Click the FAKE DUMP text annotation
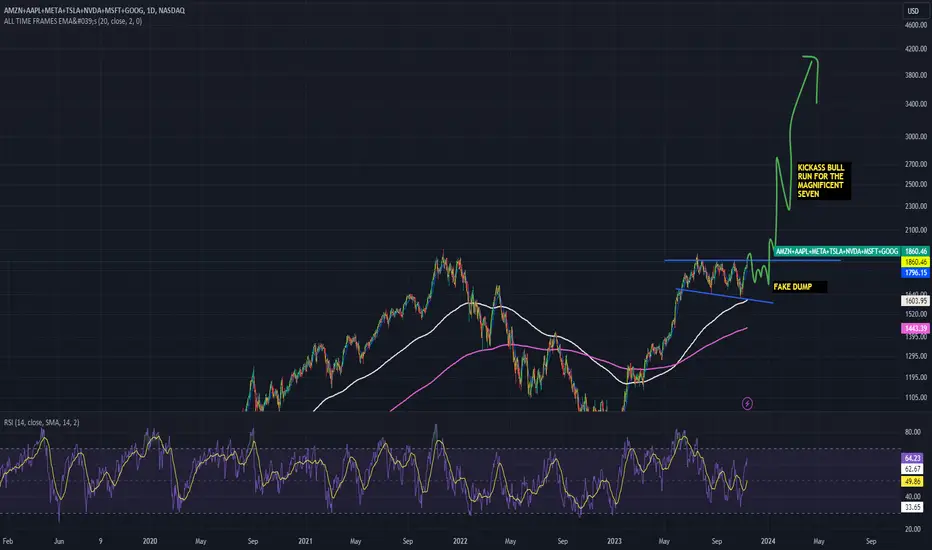The height and width of the screenshot is (550, 932). coord(799,287)
